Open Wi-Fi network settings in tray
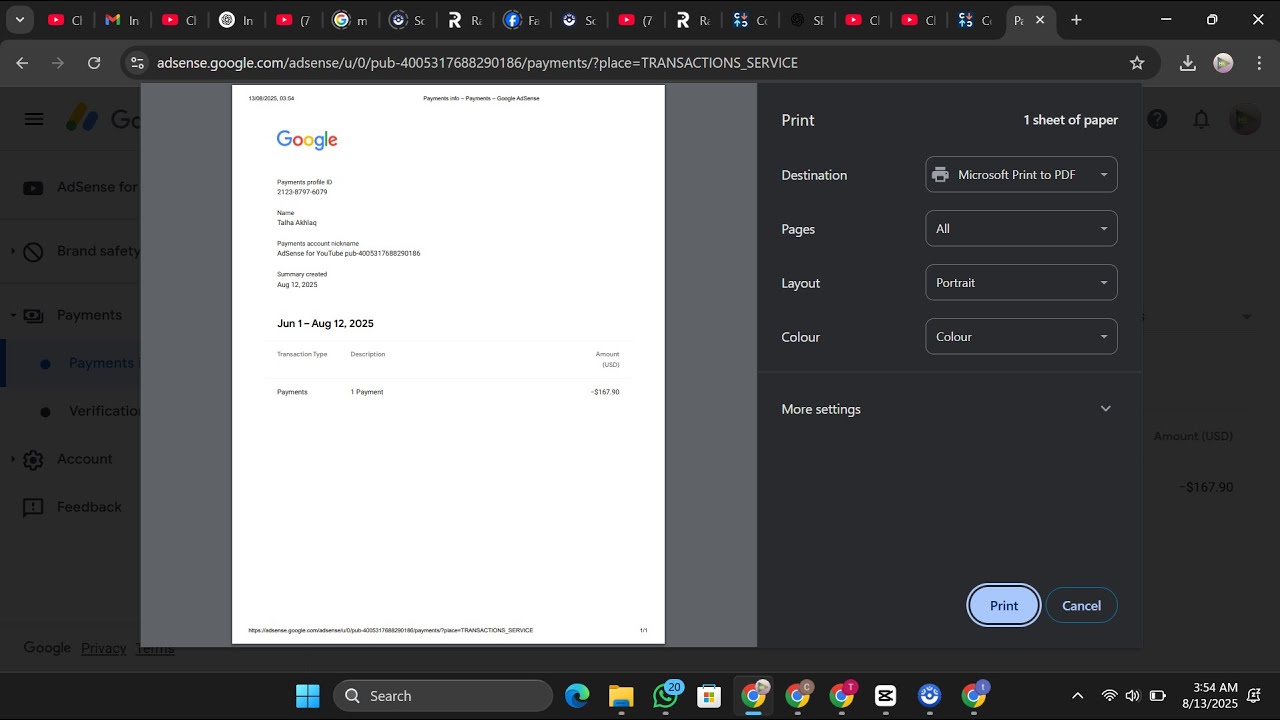Viewport: 1280px width, 720px height. coord(1109,696)
